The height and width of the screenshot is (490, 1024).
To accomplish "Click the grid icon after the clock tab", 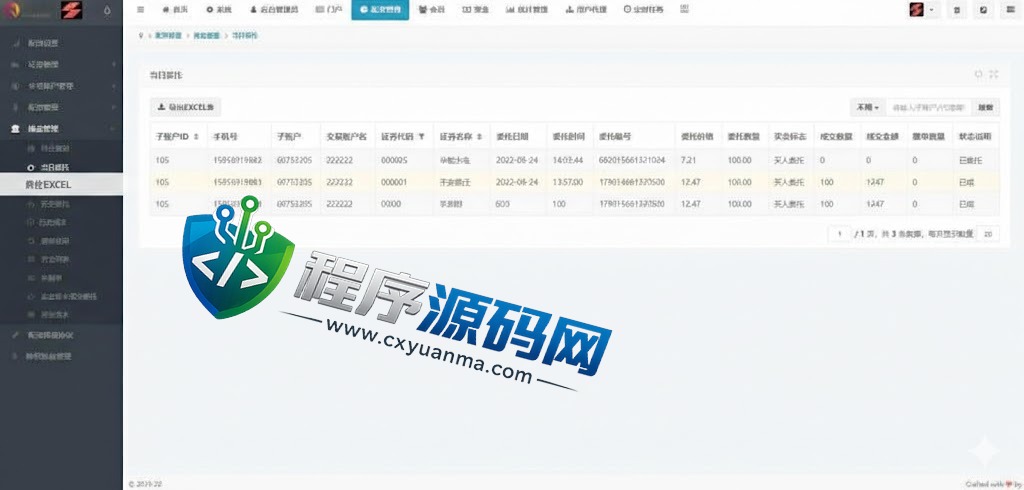I will coord(684,9).
